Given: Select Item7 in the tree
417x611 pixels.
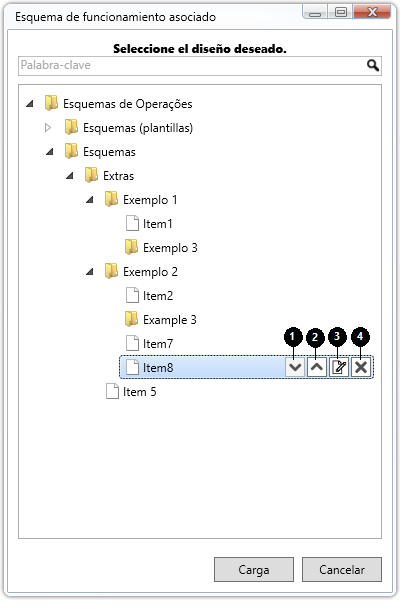Looking at the screenshot, I should coord(150,343).
